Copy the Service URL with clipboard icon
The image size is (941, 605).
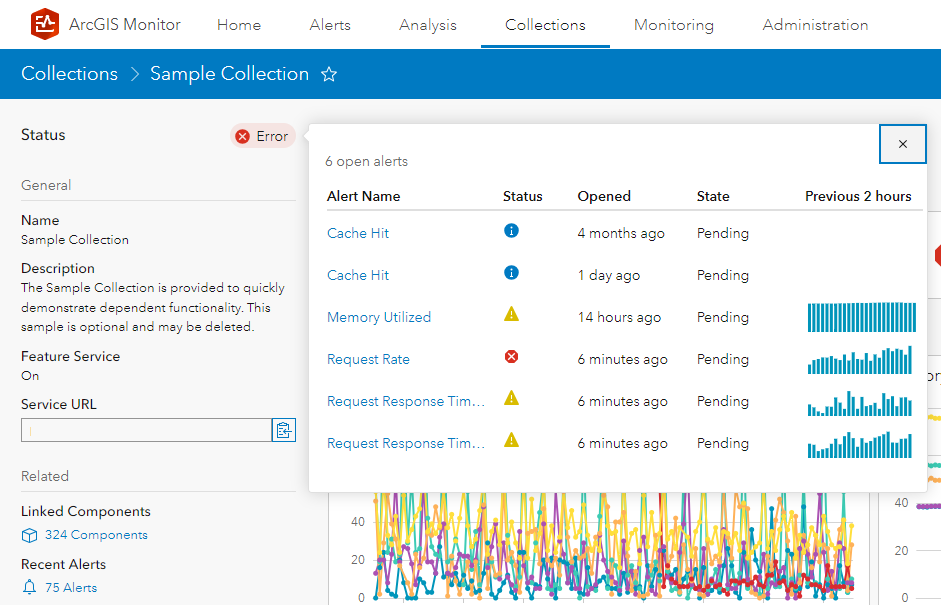pos(284,430)
